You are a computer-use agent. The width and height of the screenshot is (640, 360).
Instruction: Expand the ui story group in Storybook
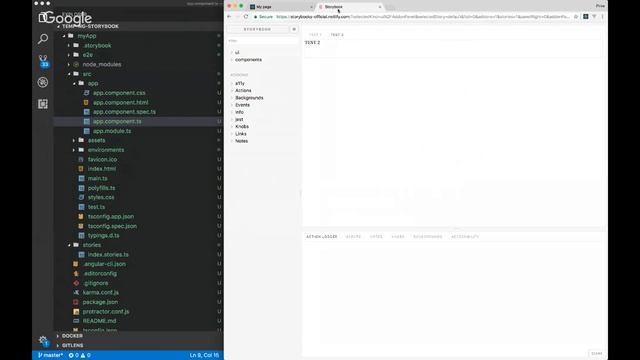click(x=237, y=52)
